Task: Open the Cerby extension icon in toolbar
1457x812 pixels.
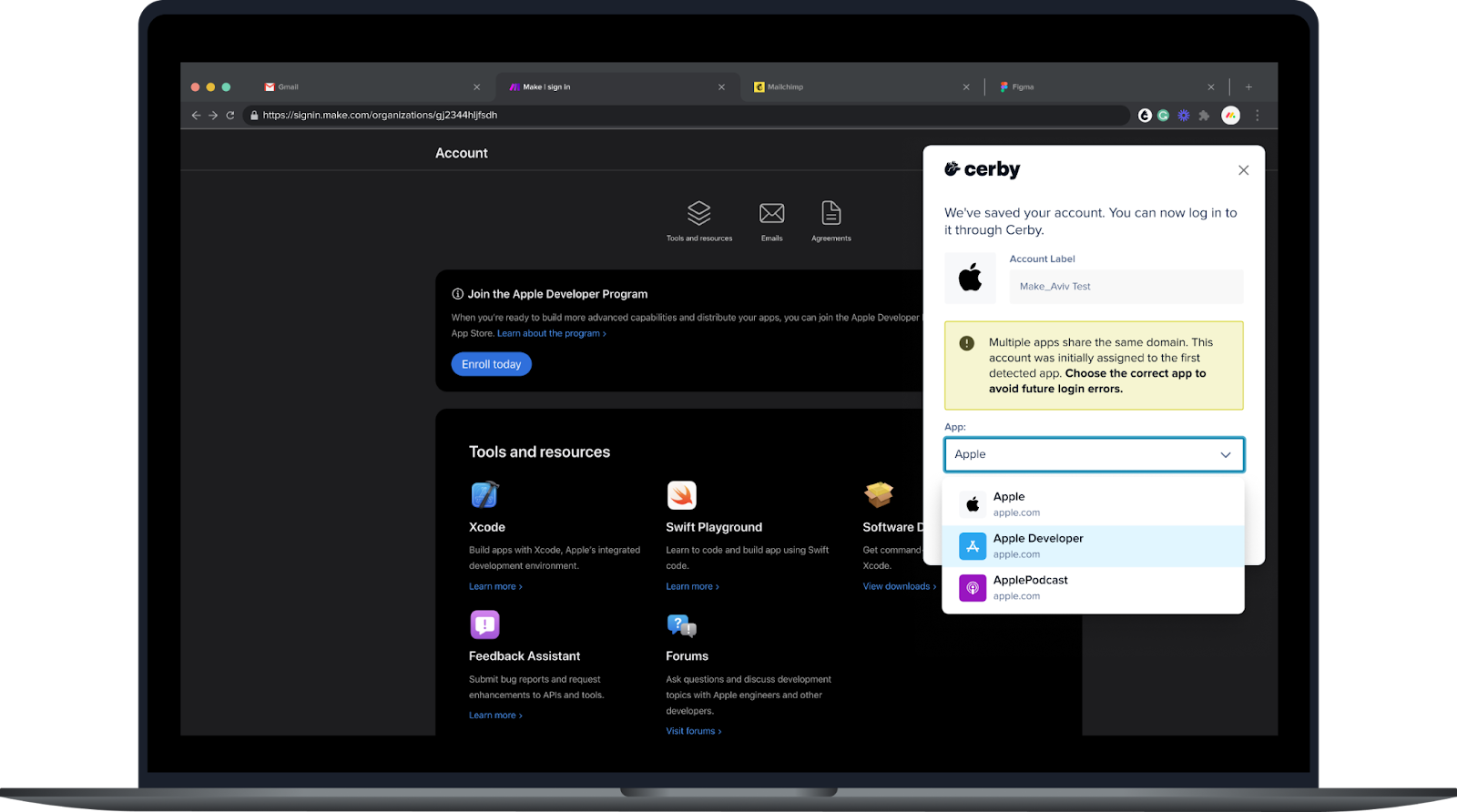Action: 1146,116
